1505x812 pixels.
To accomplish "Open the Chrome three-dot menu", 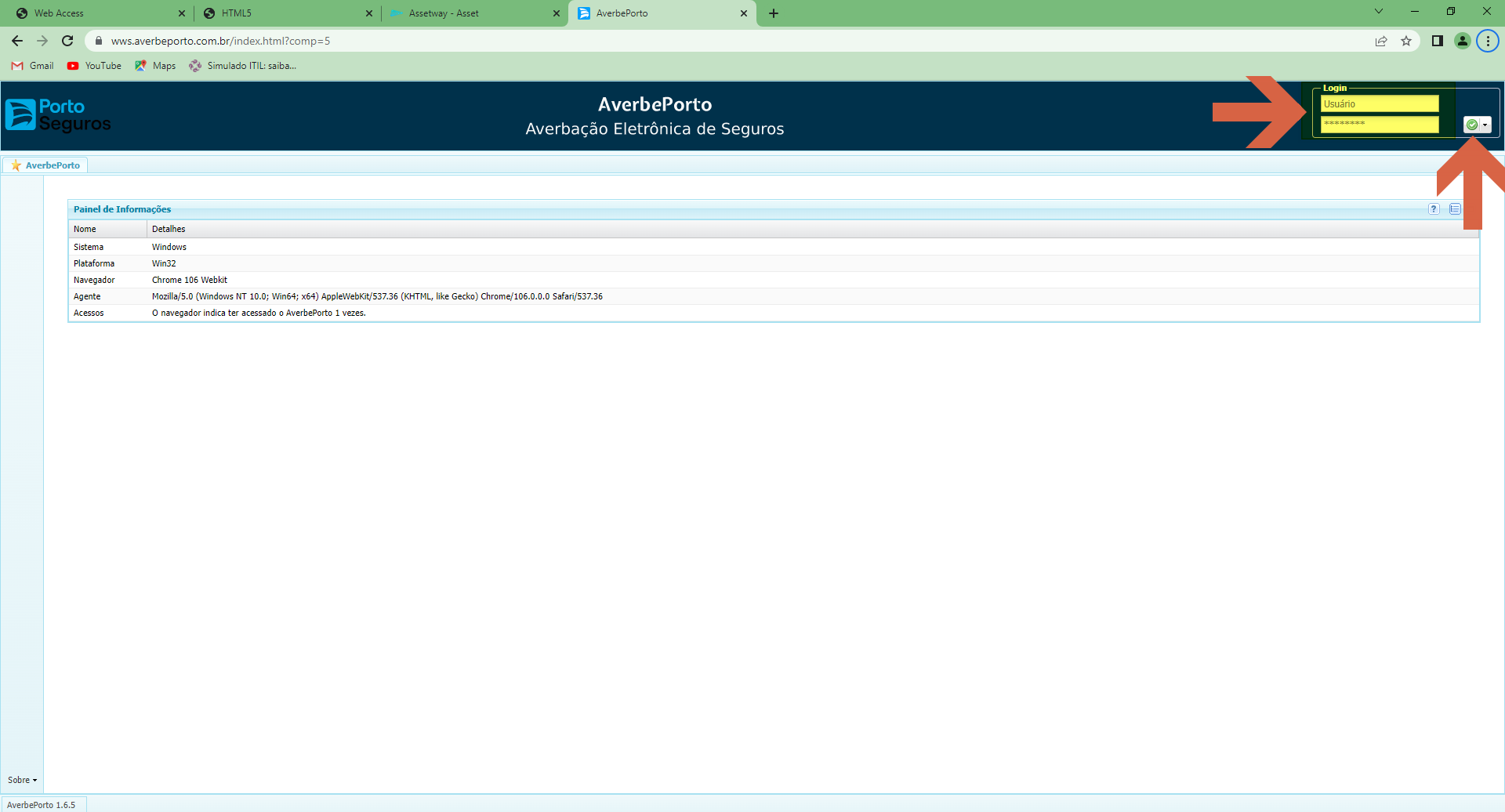I will [1488, 41].
